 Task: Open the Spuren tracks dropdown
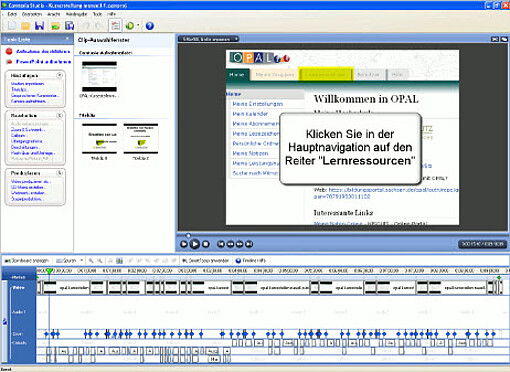[69, 261]
